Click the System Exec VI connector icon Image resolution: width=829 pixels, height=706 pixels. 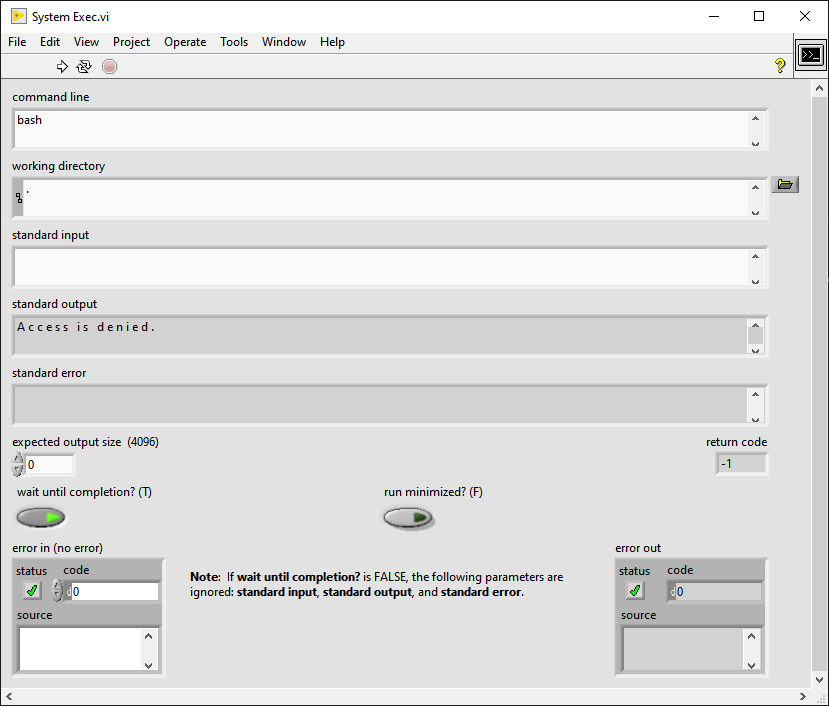(810, 55)
